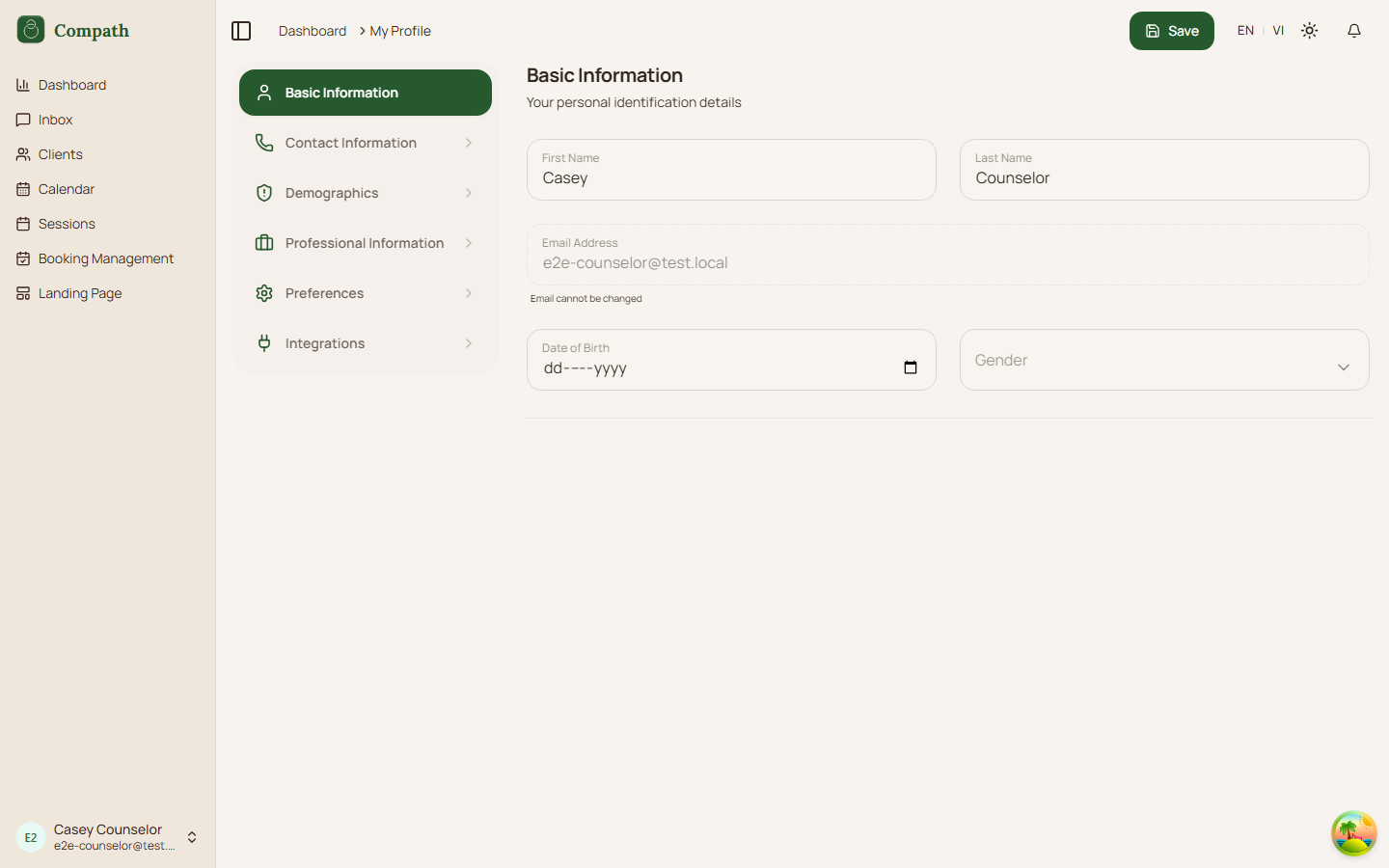Open Inbox from the sidebar
This screenshot has width=1389, height=868.
[55, 120]
